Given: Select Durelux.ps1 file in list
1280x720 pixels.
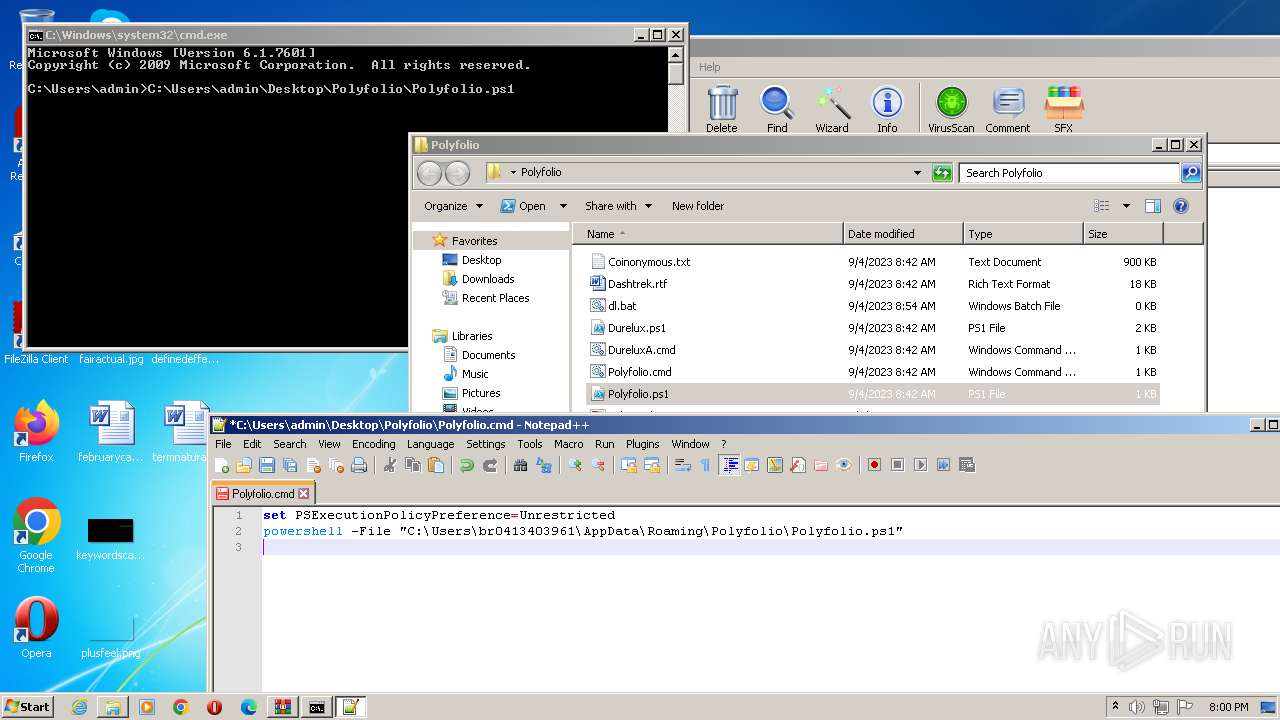Looking at the screenshot, I should (x=636, y=328).
